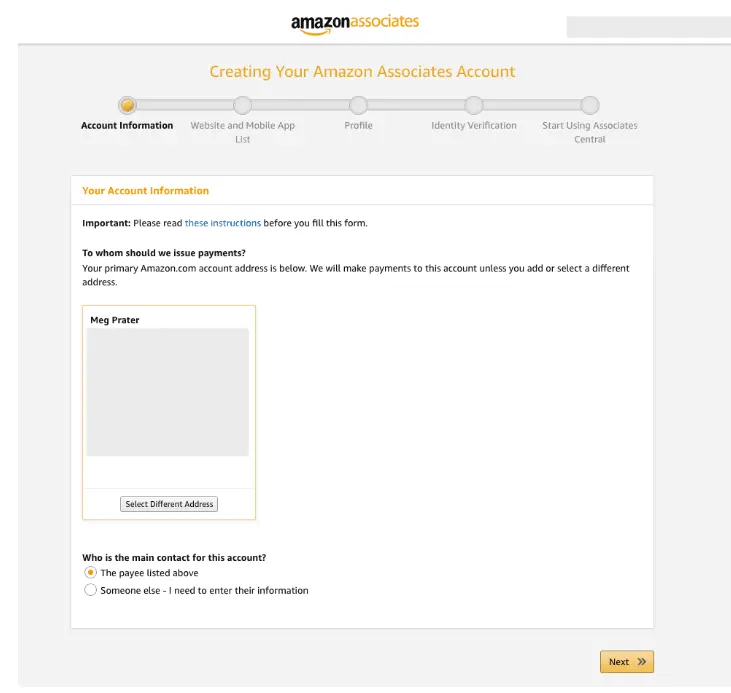The width and height of the screenshot is (731, 693).
Task: Choose the "Someone else" radio option
Action: pyautogui.click(x=91, y=590)
